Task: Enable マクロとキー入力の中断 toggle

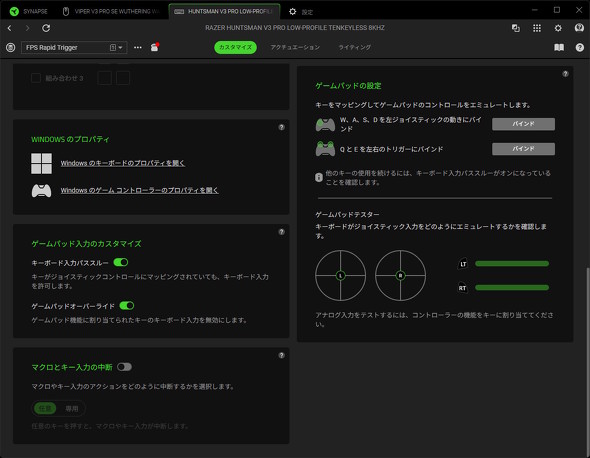Action: point(124,367)
